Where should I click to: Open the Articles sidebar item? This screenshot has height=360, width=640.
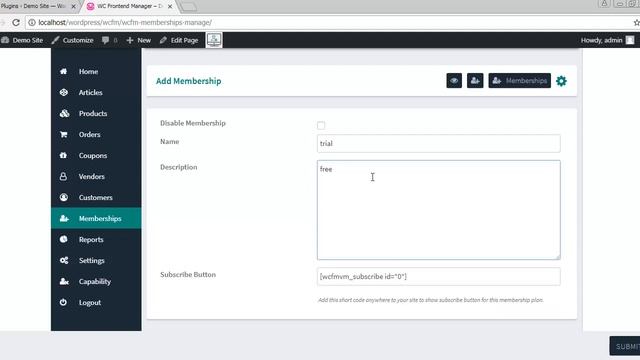(x=96, y=93)
